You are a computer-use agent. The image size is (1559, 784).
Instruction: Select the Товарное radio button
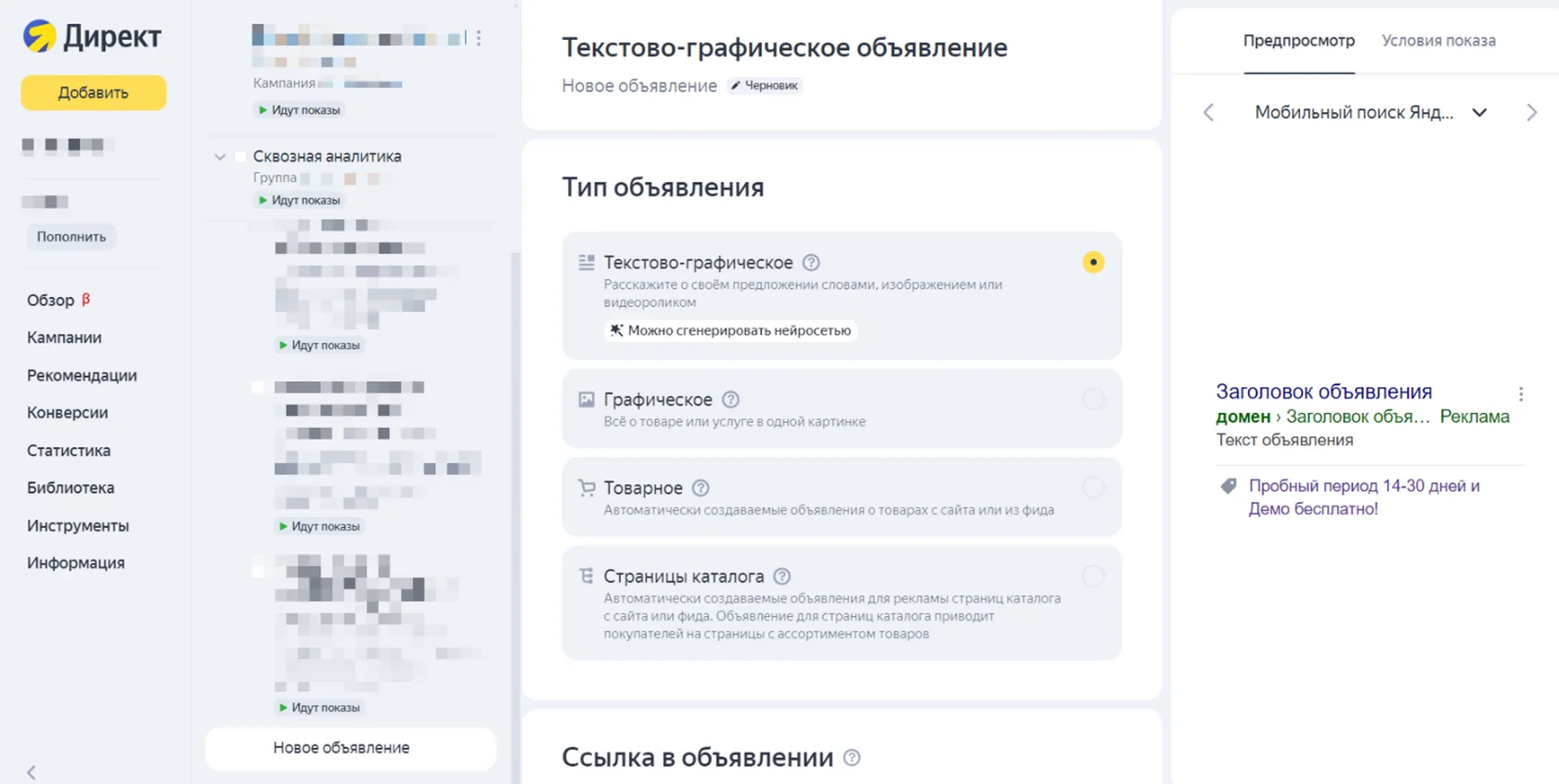1093,488
